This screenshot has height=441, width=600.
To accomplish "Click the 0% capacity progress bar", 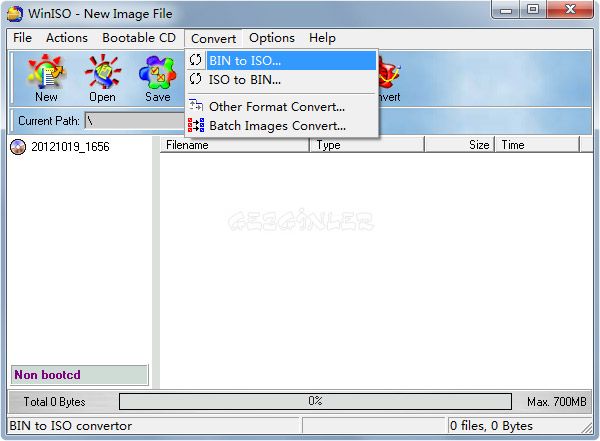I will [315, 401].
